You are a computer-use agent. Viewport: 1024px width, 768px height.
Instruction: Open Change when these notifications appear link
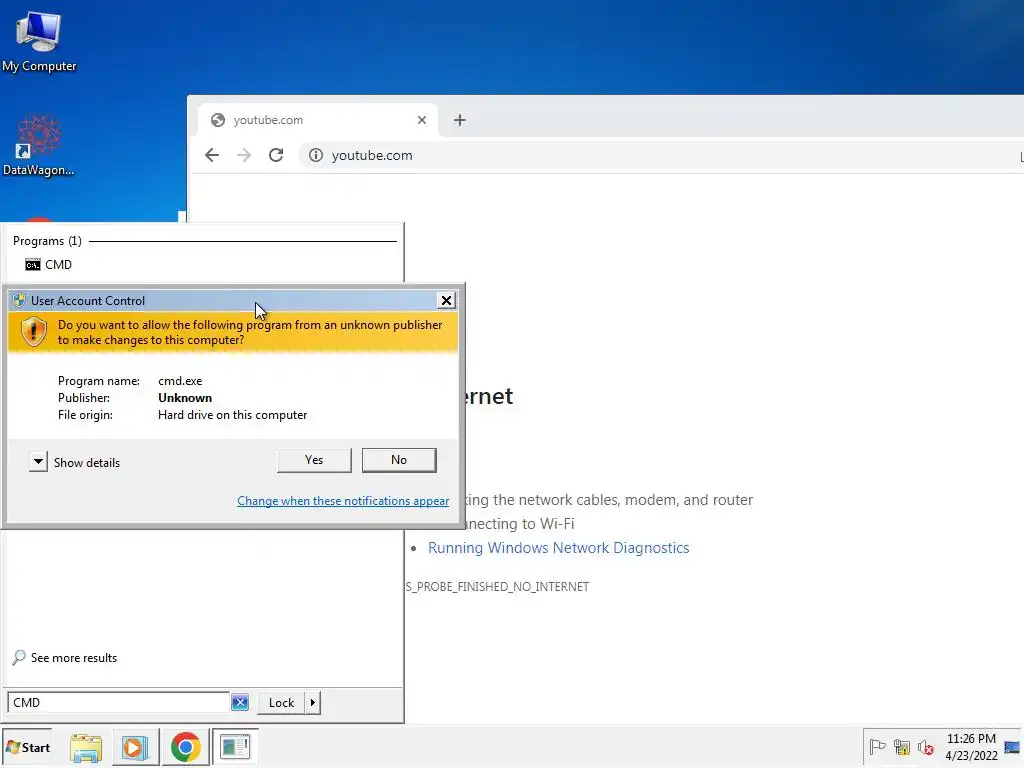click(343, 501)
